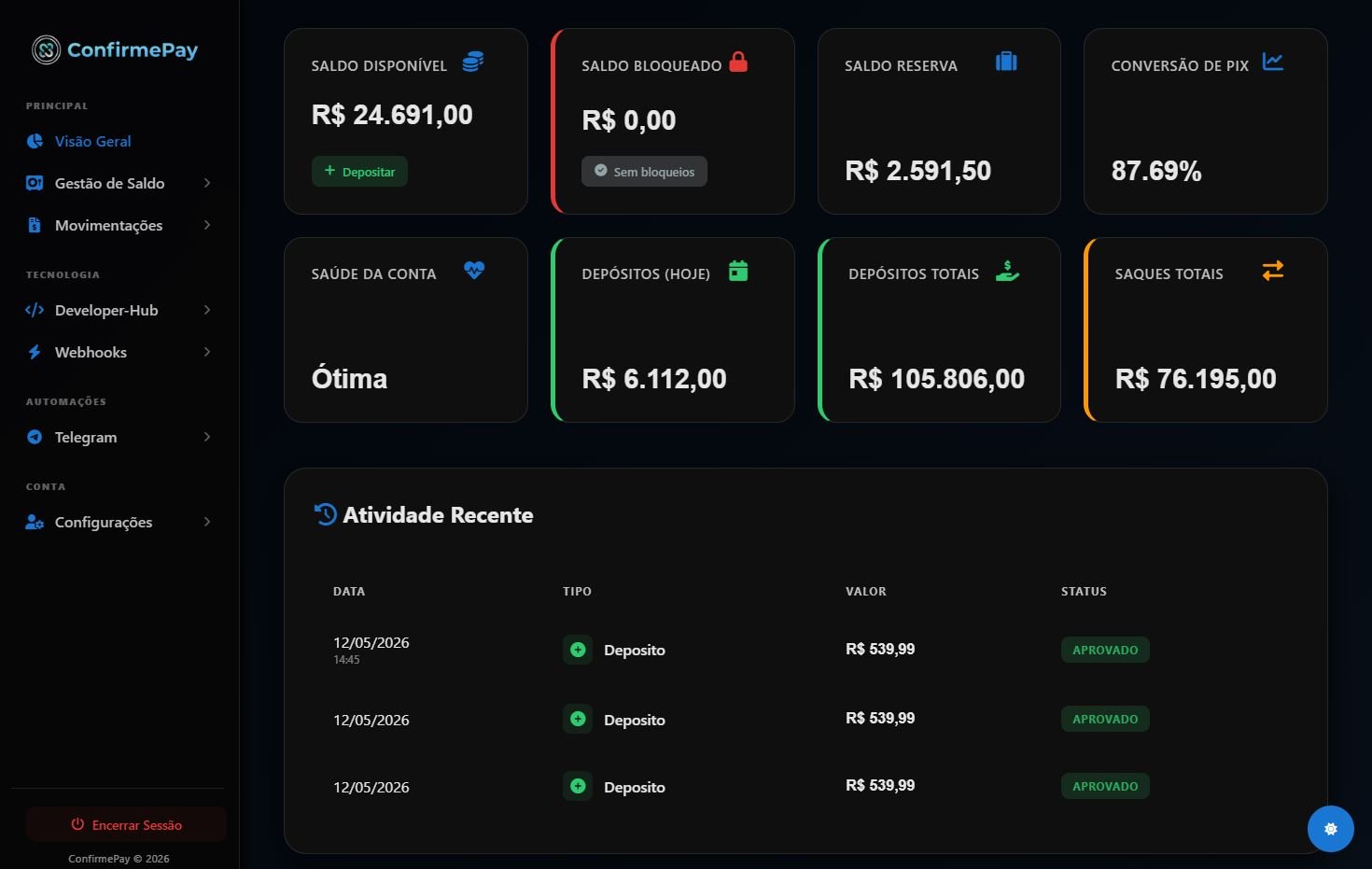Click the 87.69% conversion value
The image size is (1372, 869).
(1156, 171)
